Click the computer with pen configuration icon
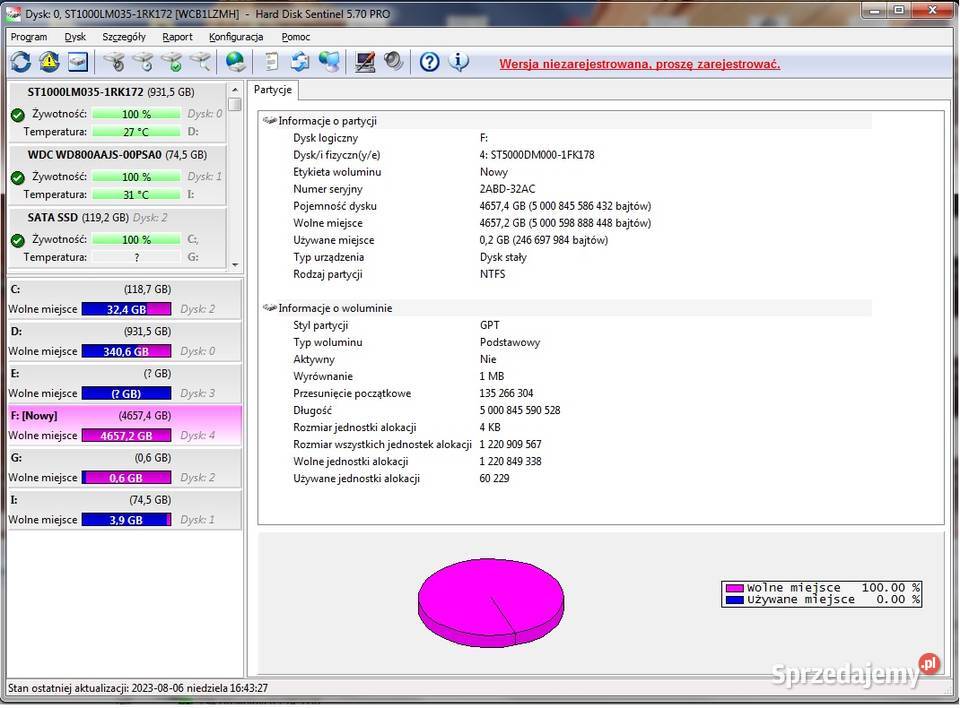This screenshot has height=708, width=960. coord(365,62)
